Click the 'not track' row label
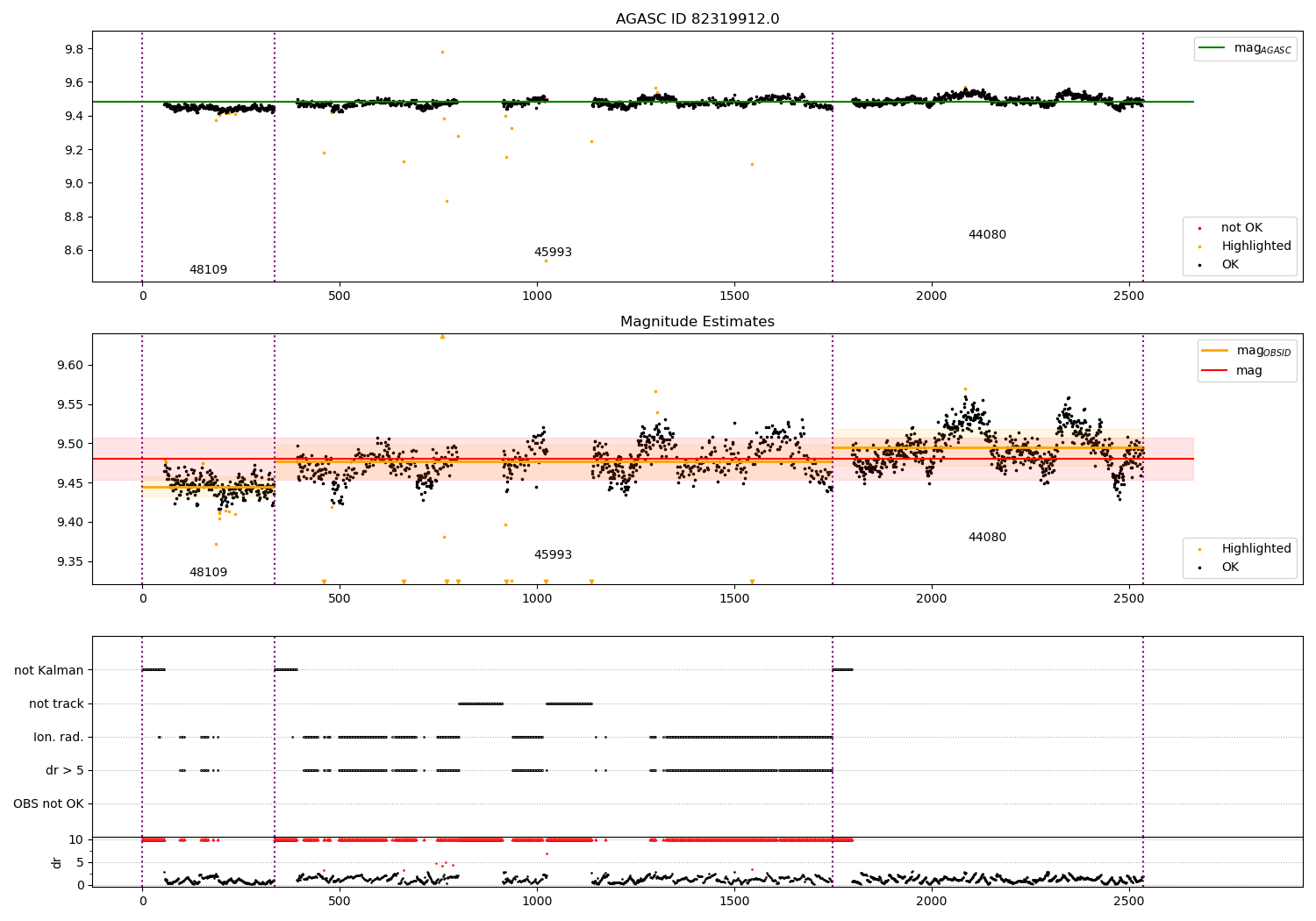This screenshot has width=1316, height=921. [56, 704]
